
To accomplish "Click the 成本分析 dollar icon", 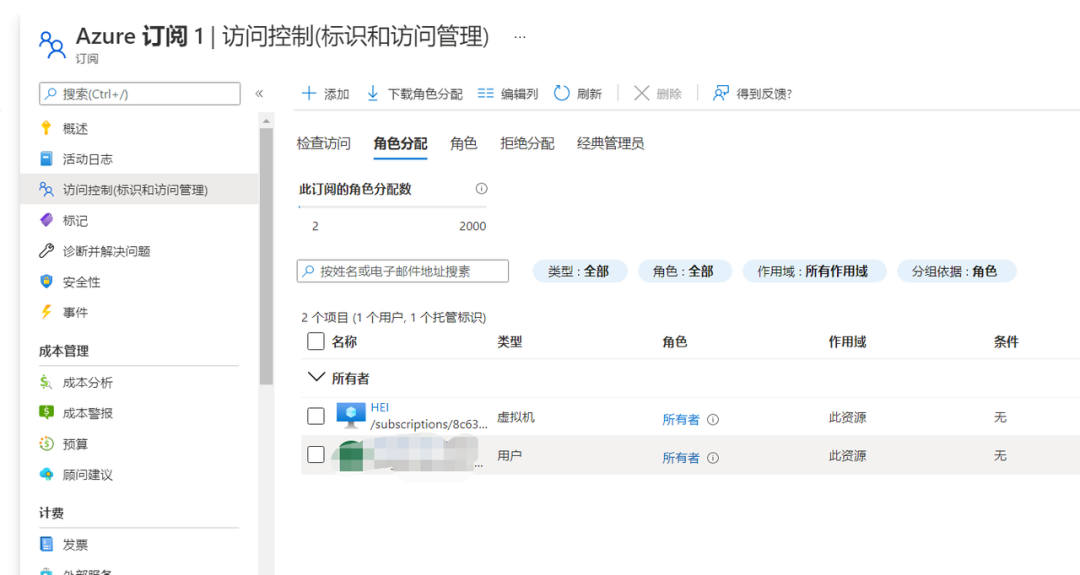I will click(x=46, y=382).
